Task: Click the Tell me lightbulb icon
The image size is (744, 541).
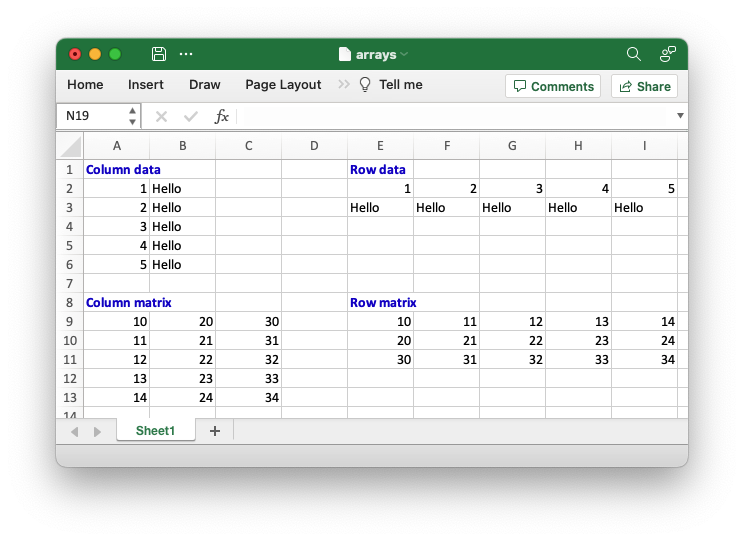Action: click(x=365, y=84)
